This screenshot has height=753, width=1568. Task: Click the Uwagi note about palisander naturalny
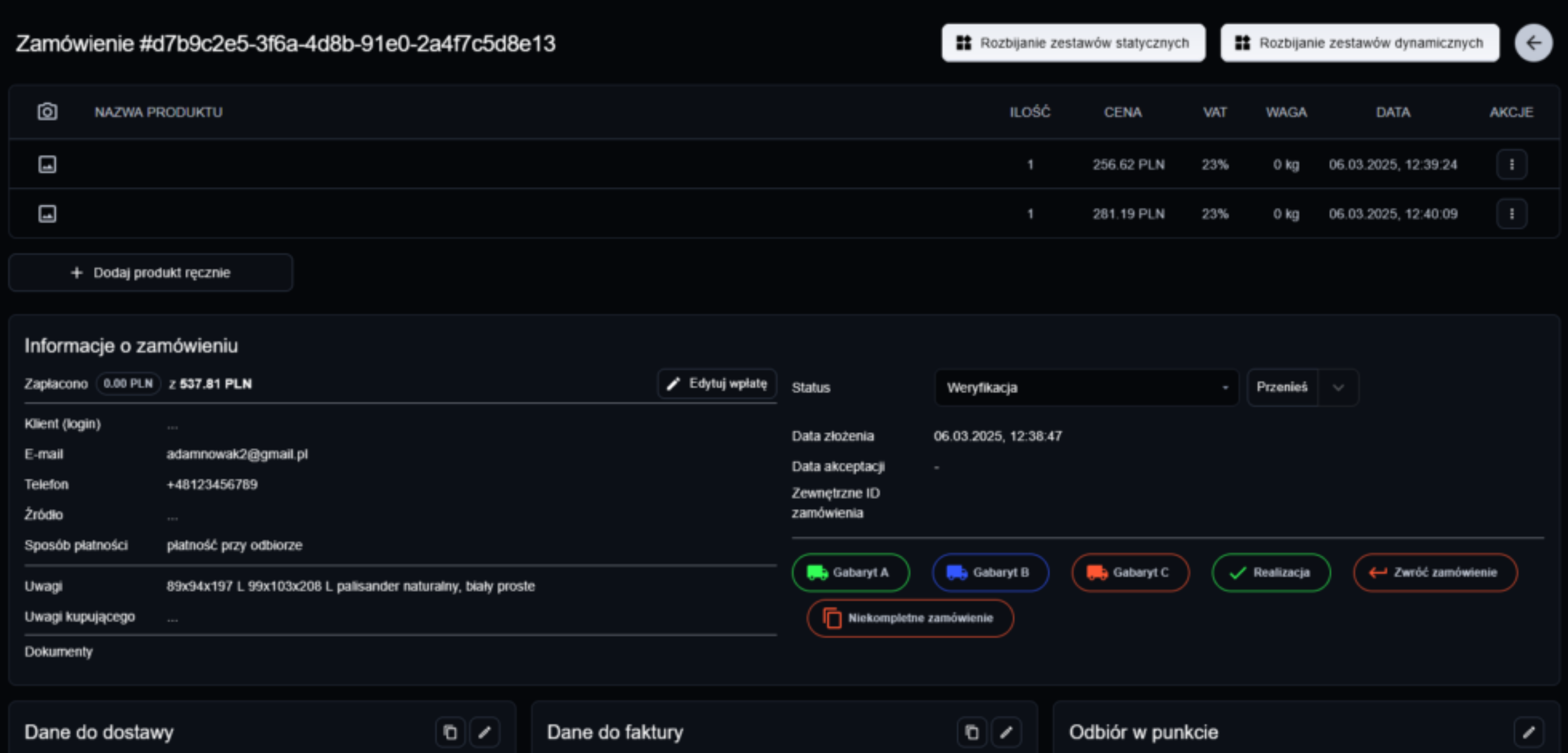pos(351,586)
